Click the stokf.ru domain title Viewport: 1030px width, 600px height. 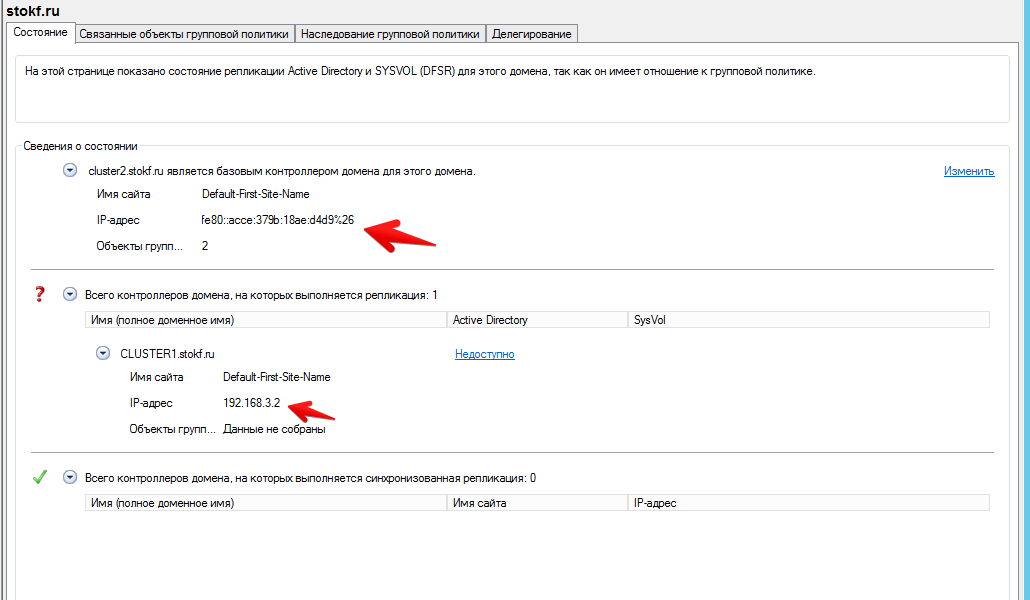click(x=33, y=11)
